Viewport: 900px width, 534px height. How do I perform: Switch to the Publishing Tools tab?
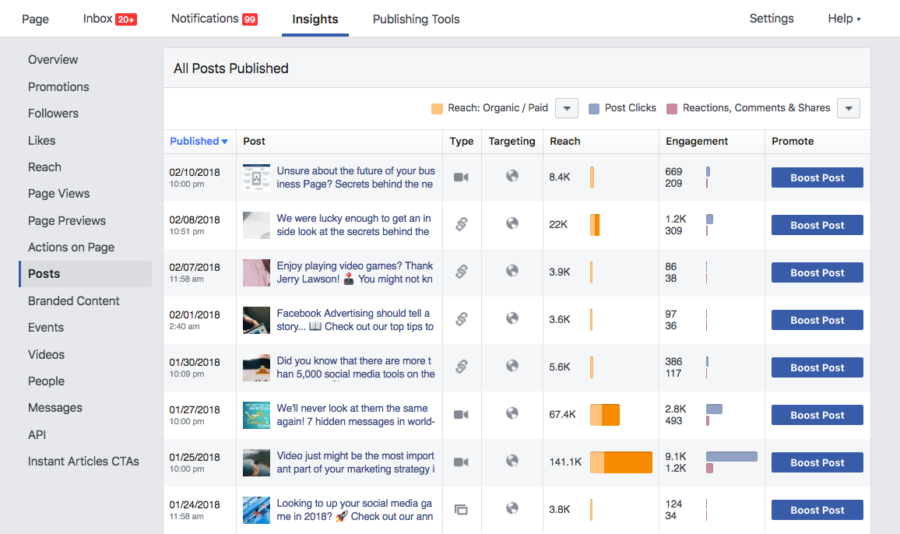click(x=416, y=19)
